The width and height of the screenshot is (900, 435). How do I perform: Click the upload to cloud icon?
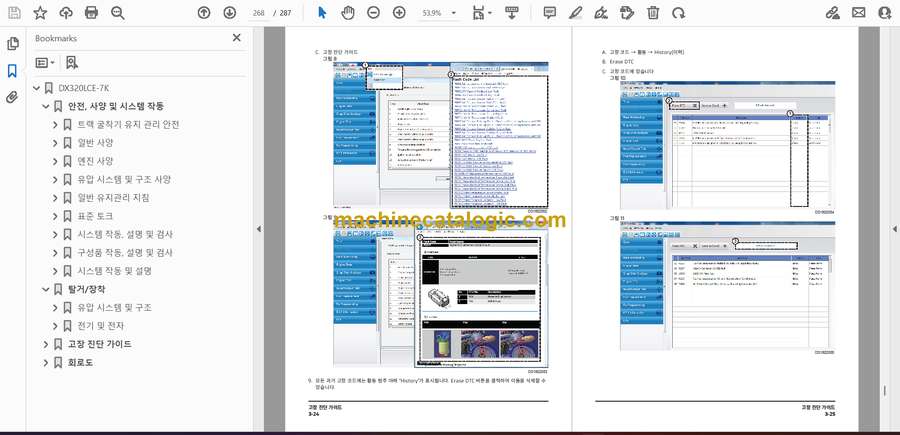[66, 13]
